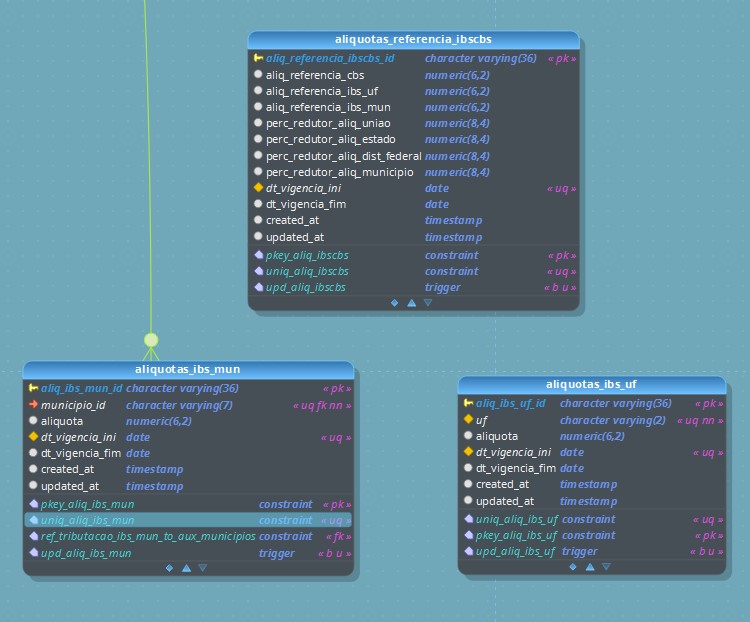
Task: Click the primary key icon of aliq_referencia_ibscbs_id
Action: pos(258,59)
